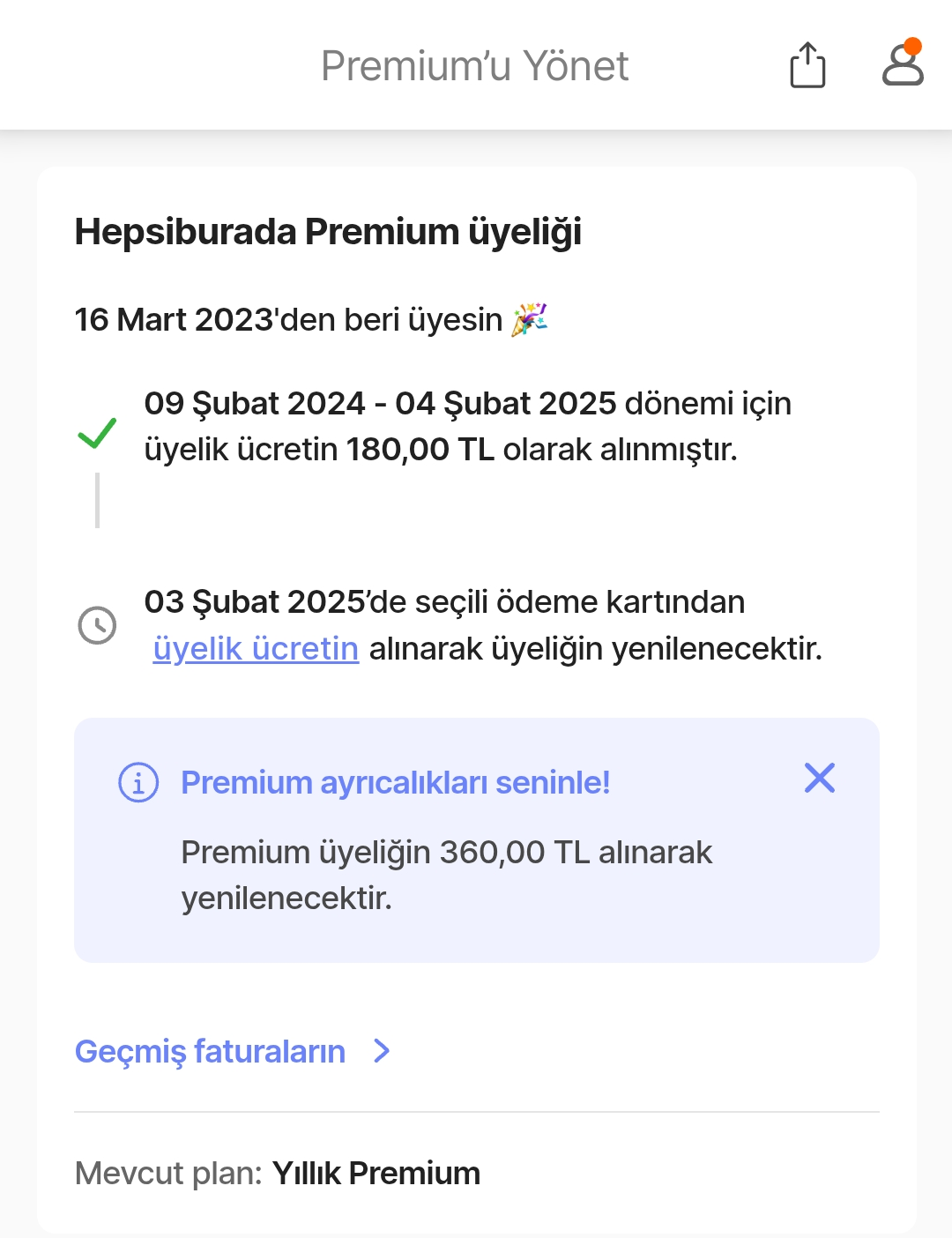Click the 180,00 TL payment period text

[467, 427]
